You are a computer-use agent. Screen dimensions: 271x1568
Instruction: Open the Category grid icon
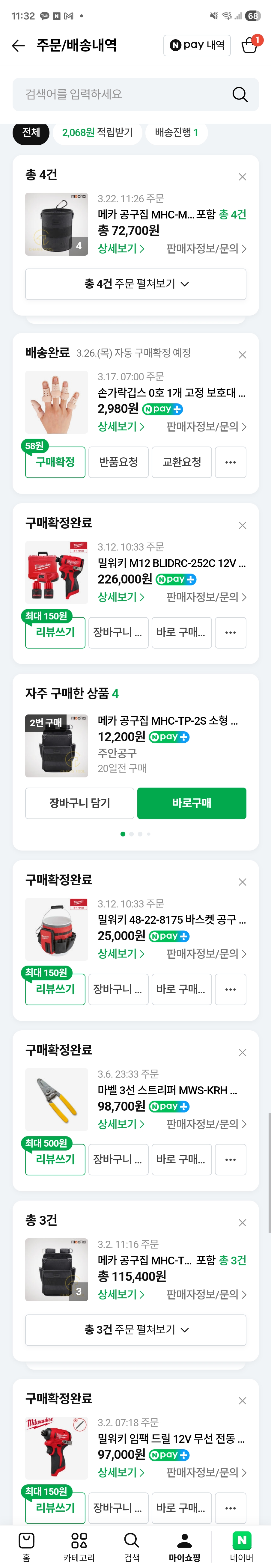point(79,1541)
